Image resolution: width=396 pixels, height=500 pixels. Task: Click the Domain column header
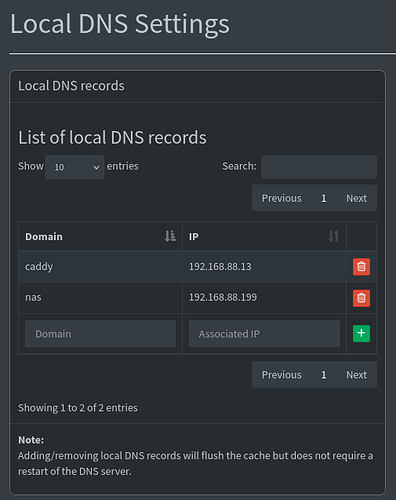click(100, 236)
